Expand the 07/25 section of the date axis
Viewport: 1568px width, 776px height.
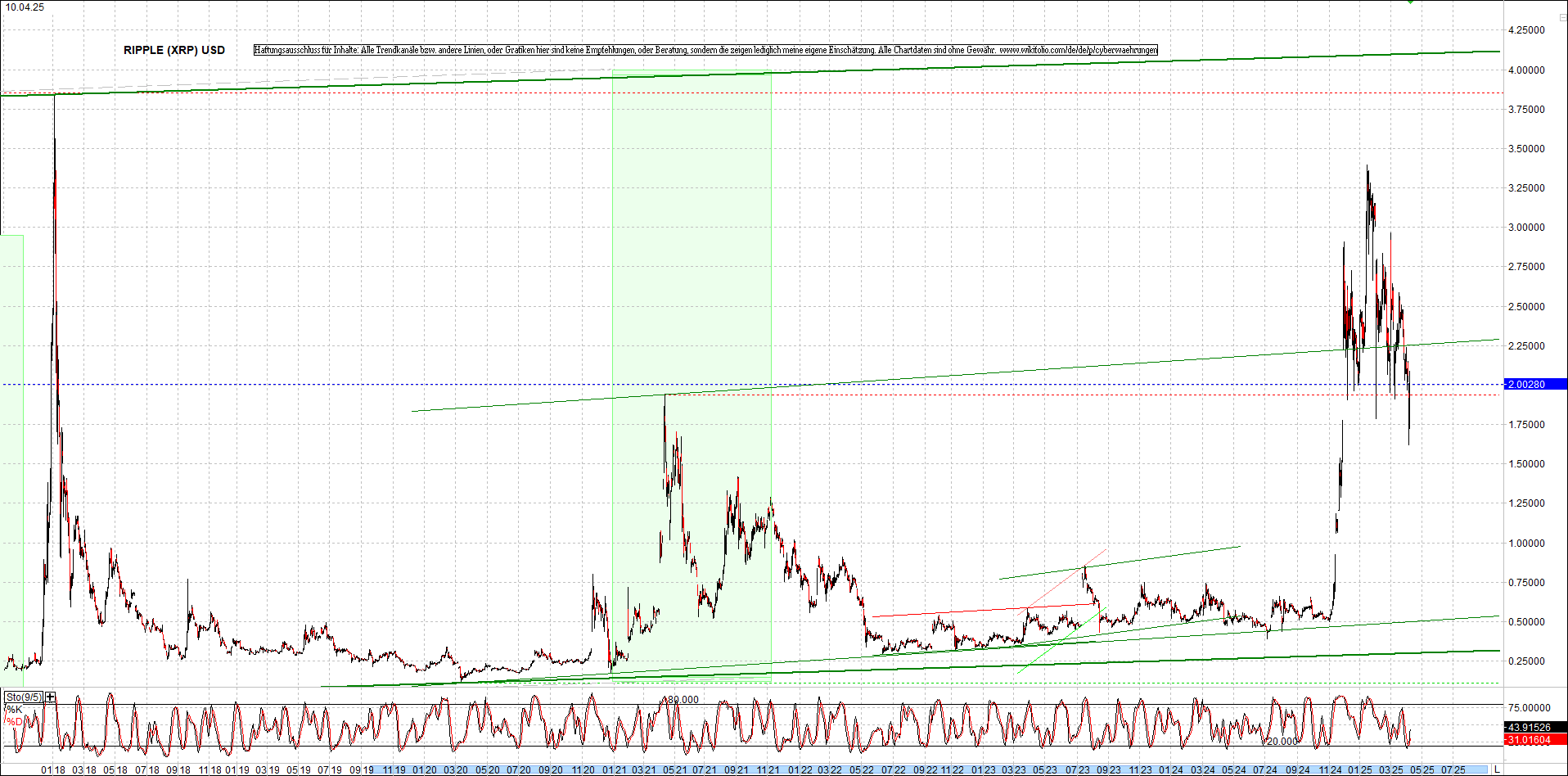click(x=1455, y=770)
